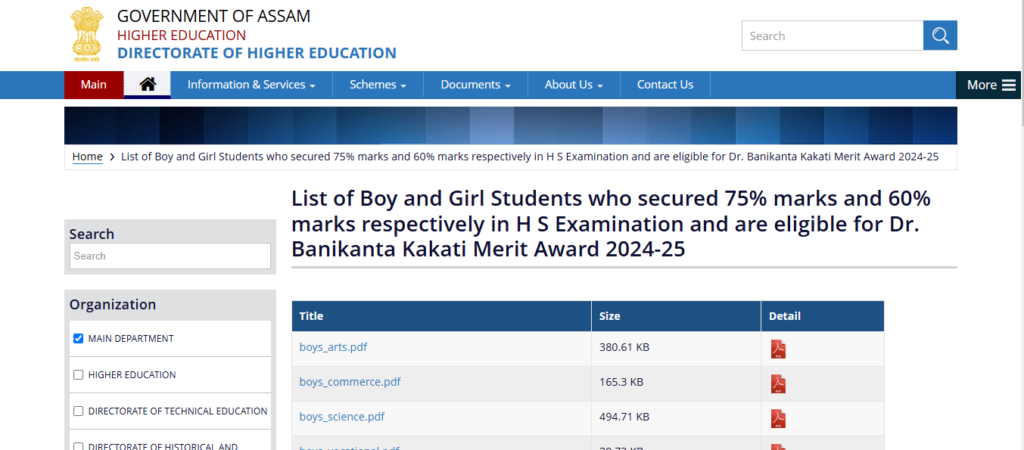Image resolution: width=1024 pixels, height=450 pixels.
Task: Click the HIGHER EDUCATION red header text
Action: click(x=182, y=35)
